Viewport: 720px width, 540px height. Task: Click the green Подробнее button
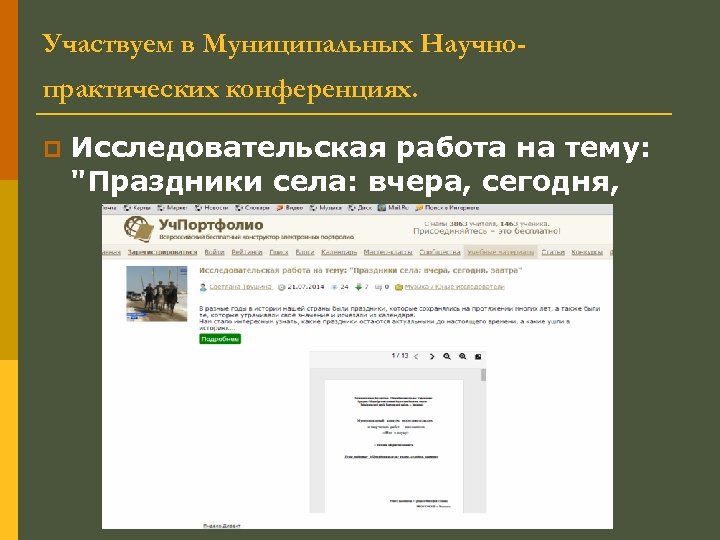pyautogui.click(x=220, y=339)
